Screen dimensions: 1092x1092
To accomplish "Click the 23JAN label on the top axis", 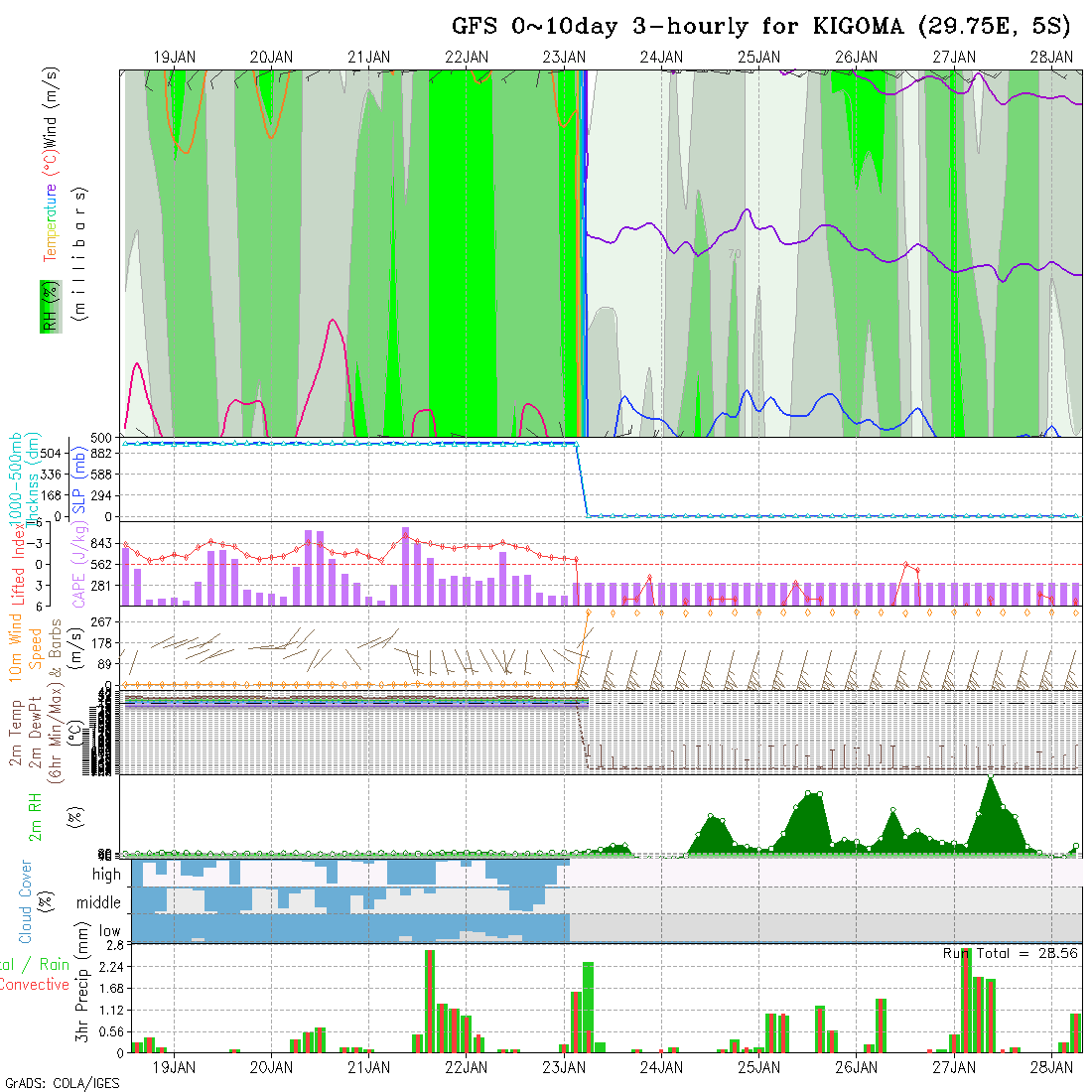I will 564,58.
